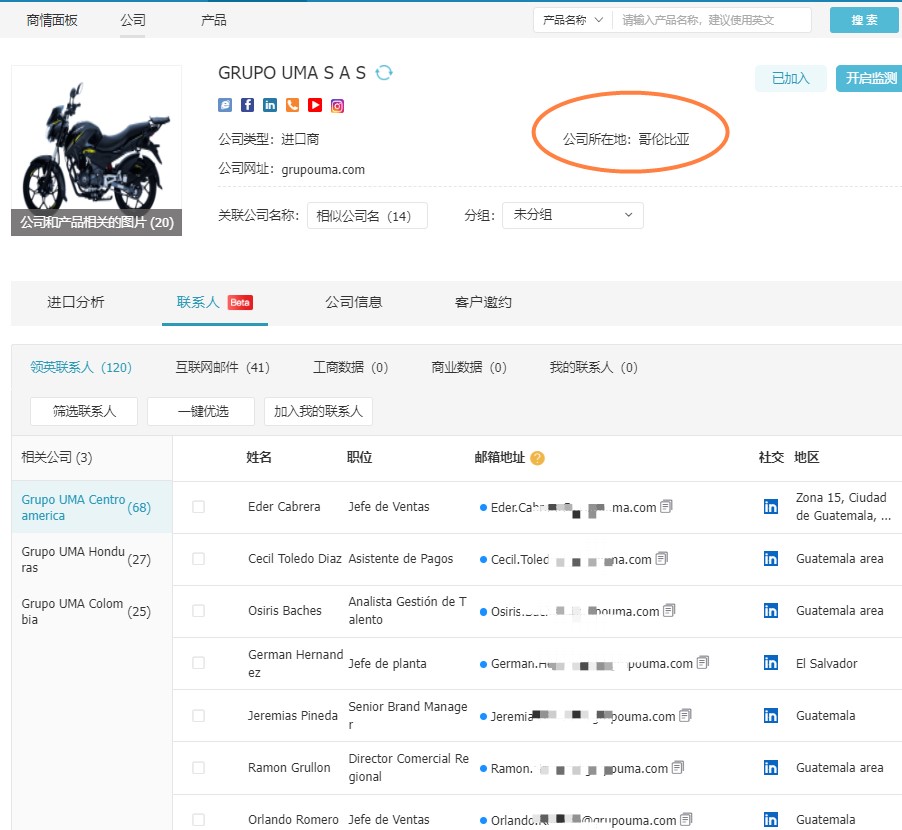Open the 产品名称 search type dropdown
Screen dimensions: 902x830
click(x=572, y=20)
